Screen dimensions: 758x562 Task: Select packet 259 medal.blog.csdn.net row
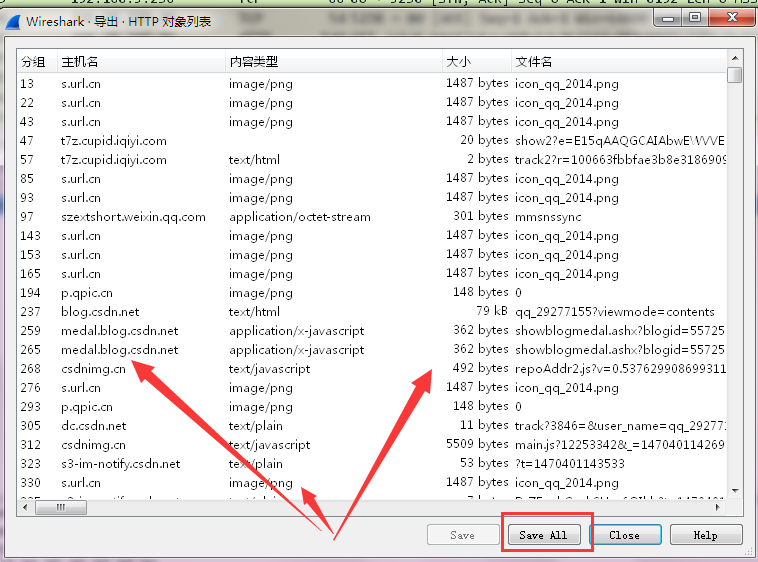371,331
